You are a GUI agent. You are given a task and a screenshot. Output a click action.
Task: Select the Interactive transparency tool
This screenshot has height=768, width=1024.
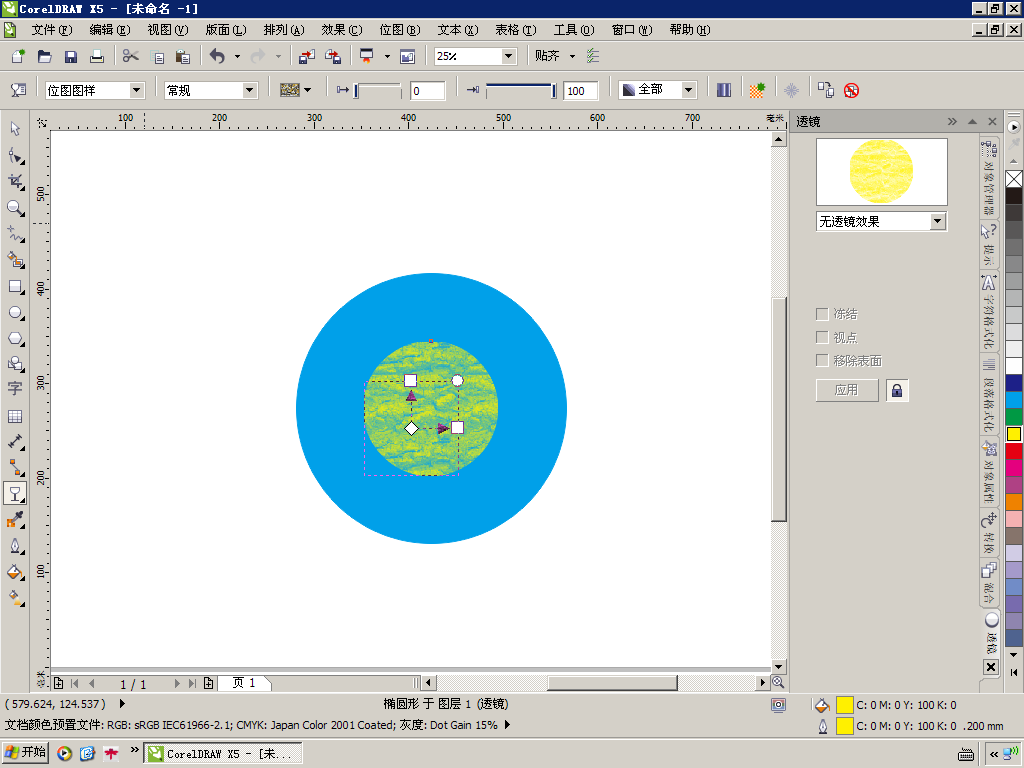pos(15,494)
